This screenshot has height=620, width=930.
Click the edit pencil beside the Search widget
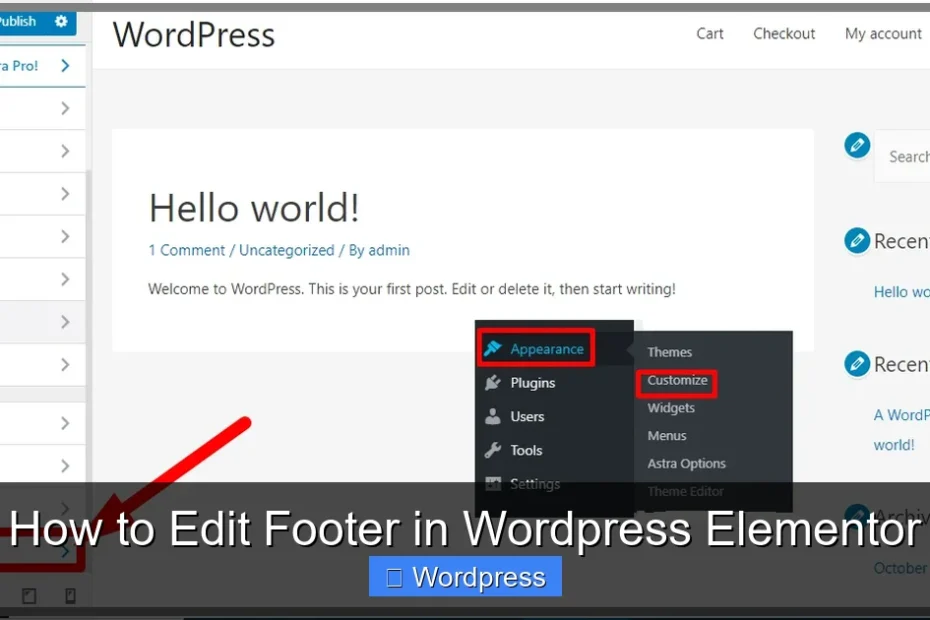(857, 145)
